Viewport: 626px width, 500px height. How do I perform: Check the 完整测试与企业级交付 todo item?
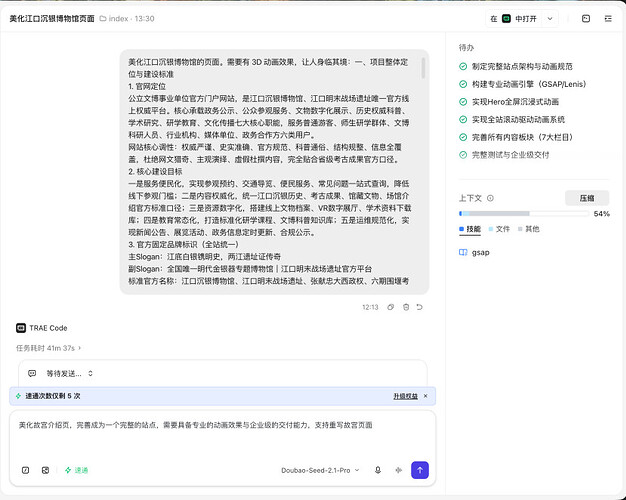click(504, 155)
